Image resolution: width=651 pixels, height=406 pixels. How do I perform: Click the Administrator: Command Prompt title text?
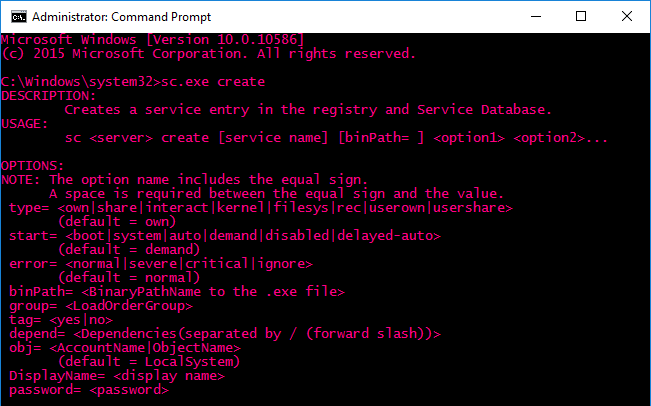point(122,17)
